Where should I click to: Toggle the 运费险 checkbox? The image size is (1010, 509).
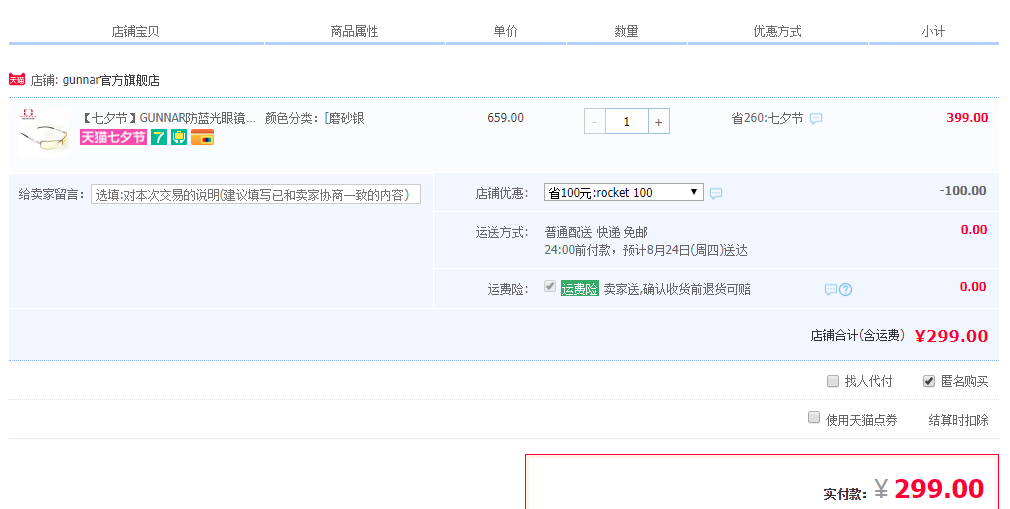[549, 286]
